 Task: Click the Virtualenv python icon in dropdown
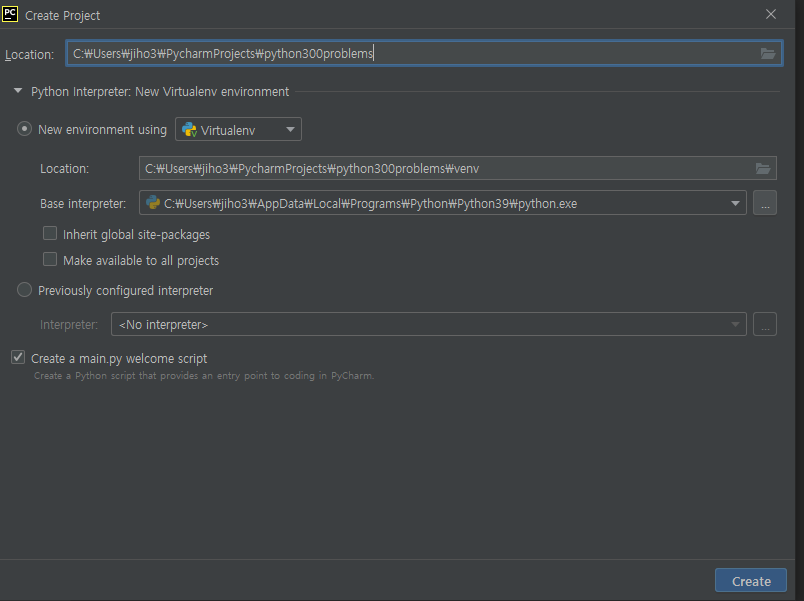[x=189, y=130]
